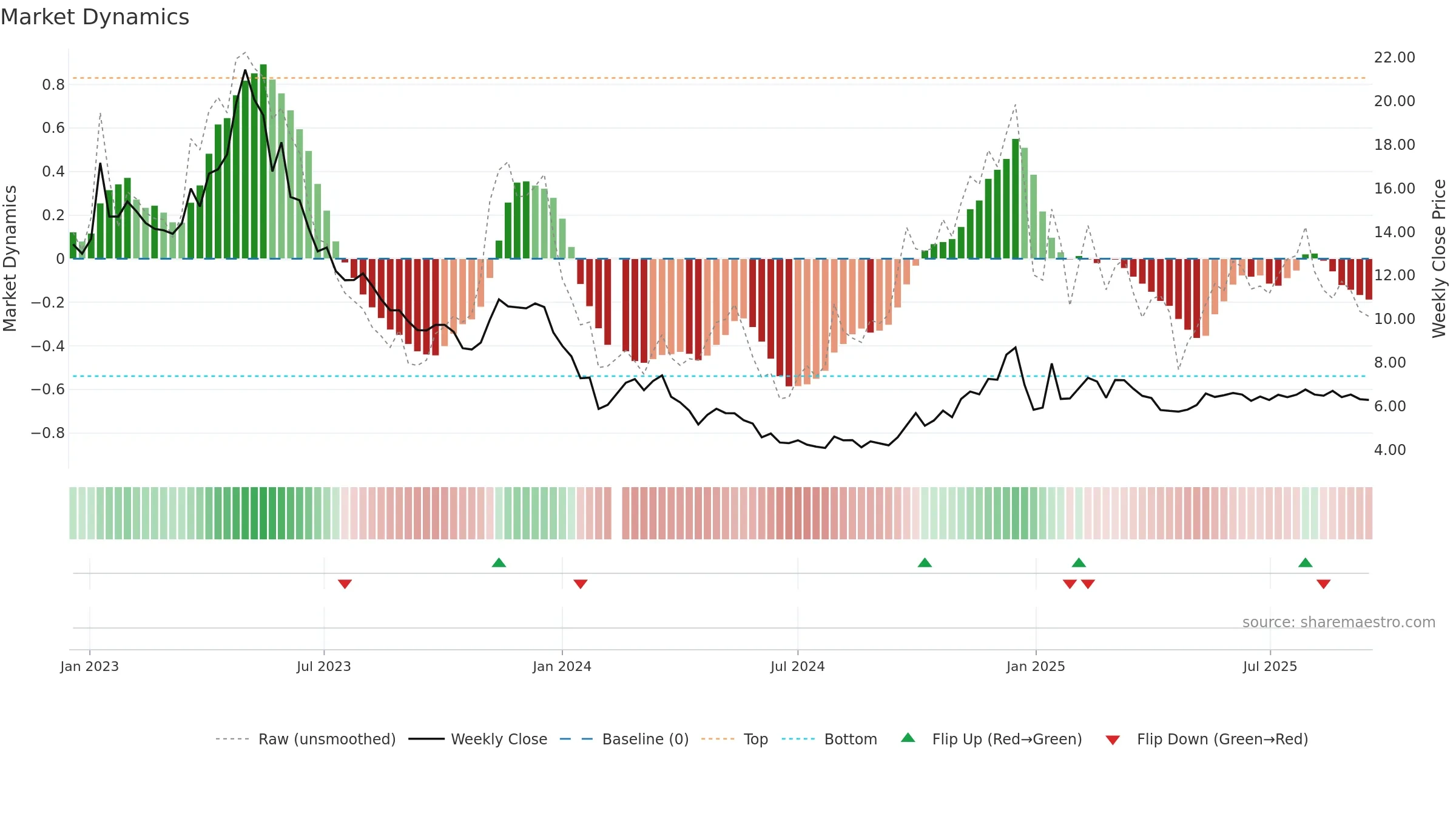Toggle Flip Down (Green→Red) legend entry
The height and width of the screenshot is (819, 1456).
[x=1206, y=739]
